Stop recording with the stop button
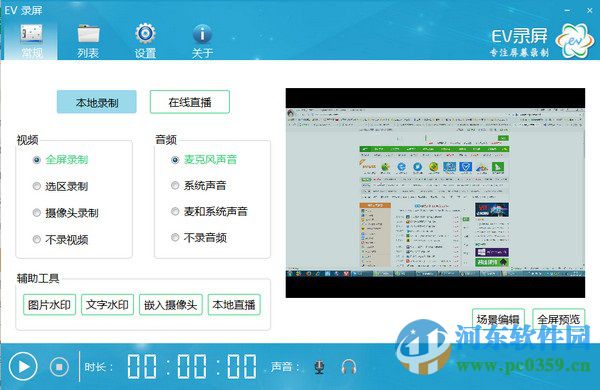 pos(59,367)
